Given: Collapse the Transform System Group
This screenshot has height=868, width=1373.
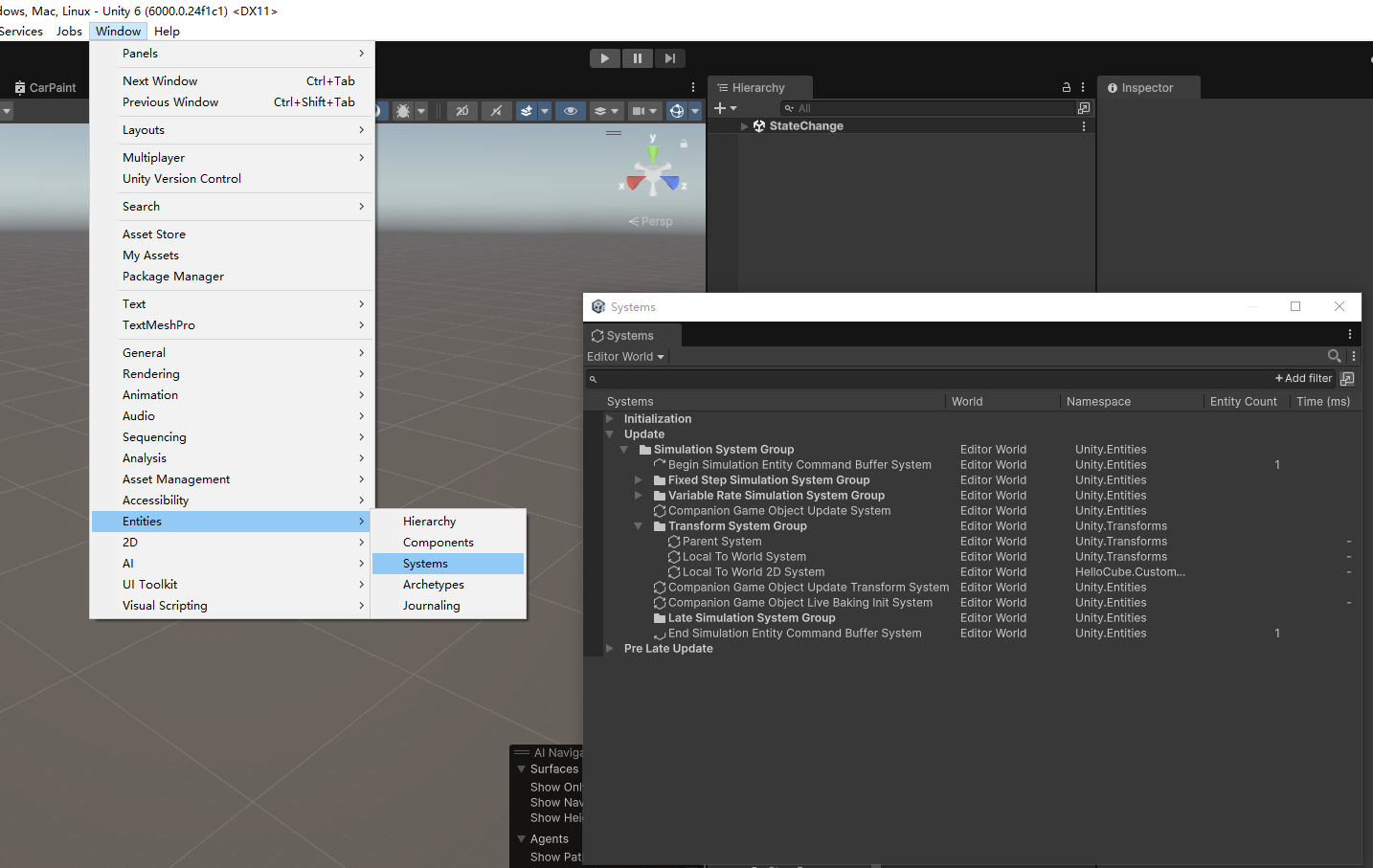Looking at the screenshot, I should pyautogui.click(x=639, y=526).
